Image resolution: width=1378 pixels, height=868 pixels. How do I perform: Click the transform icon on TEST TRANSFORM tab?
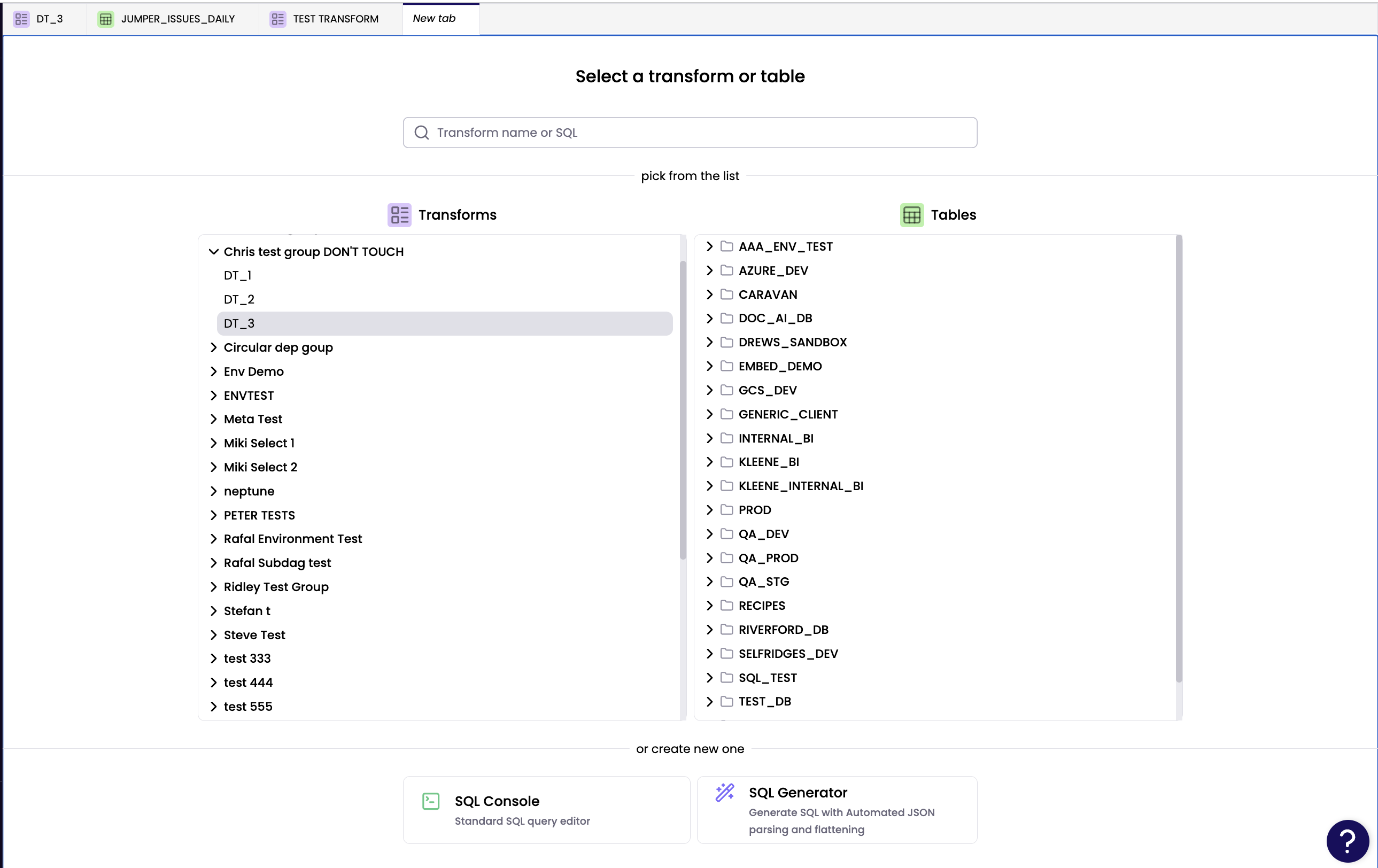pyautogui.click(x=277, y=19)
